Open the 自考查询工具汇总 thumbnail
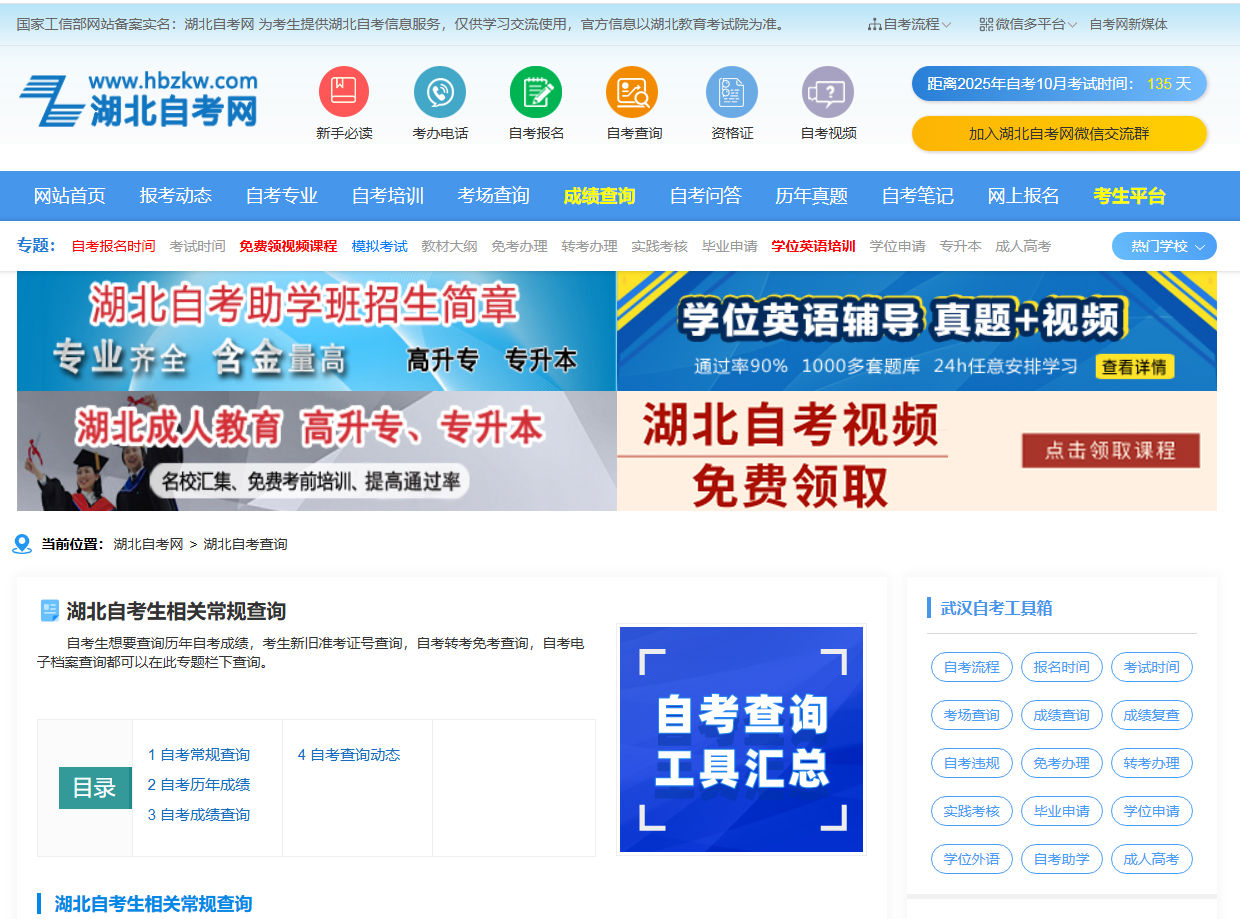 (x=740, y=739)
